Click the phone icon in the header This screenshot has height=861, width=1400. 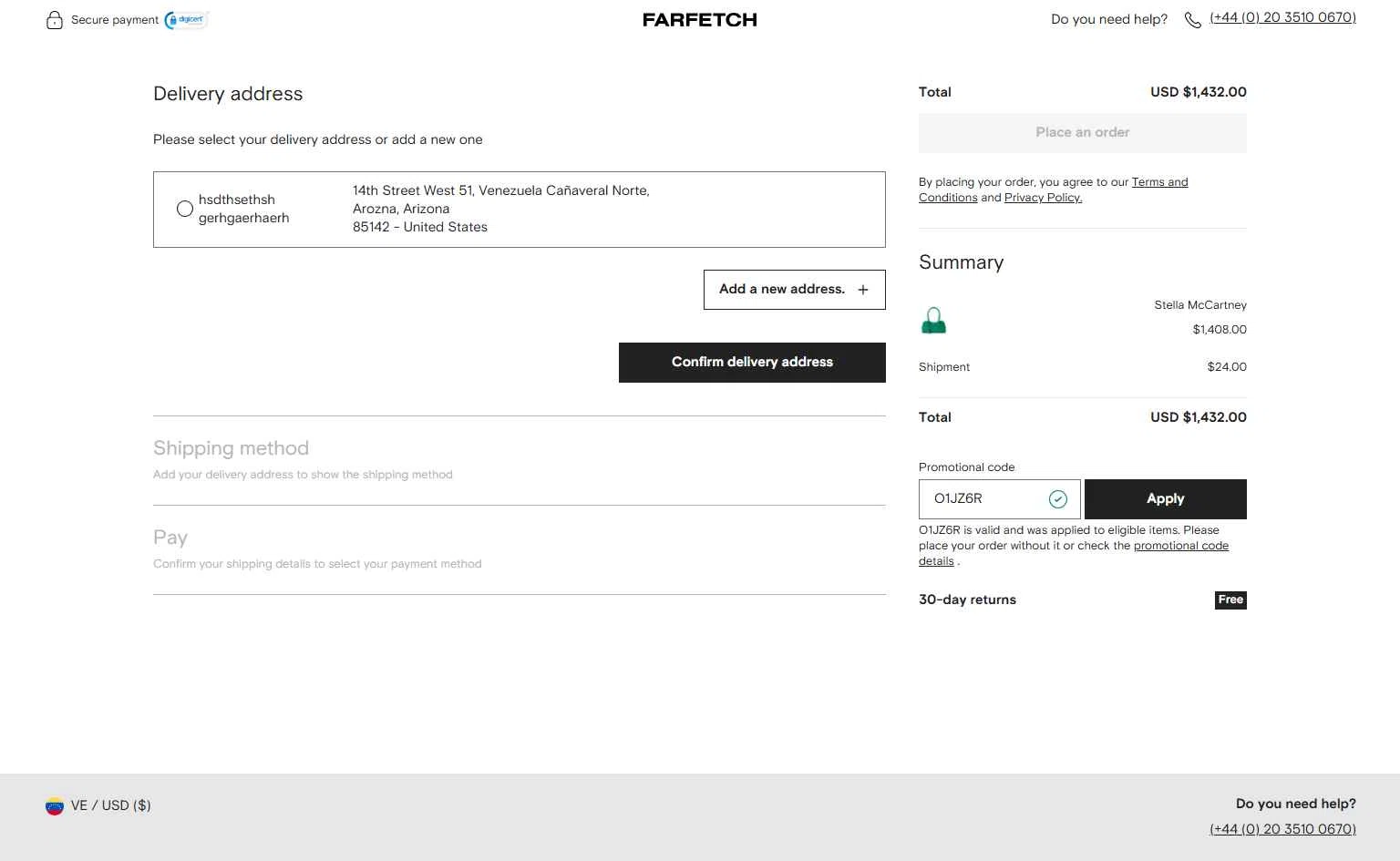[x=1192, y=20]
